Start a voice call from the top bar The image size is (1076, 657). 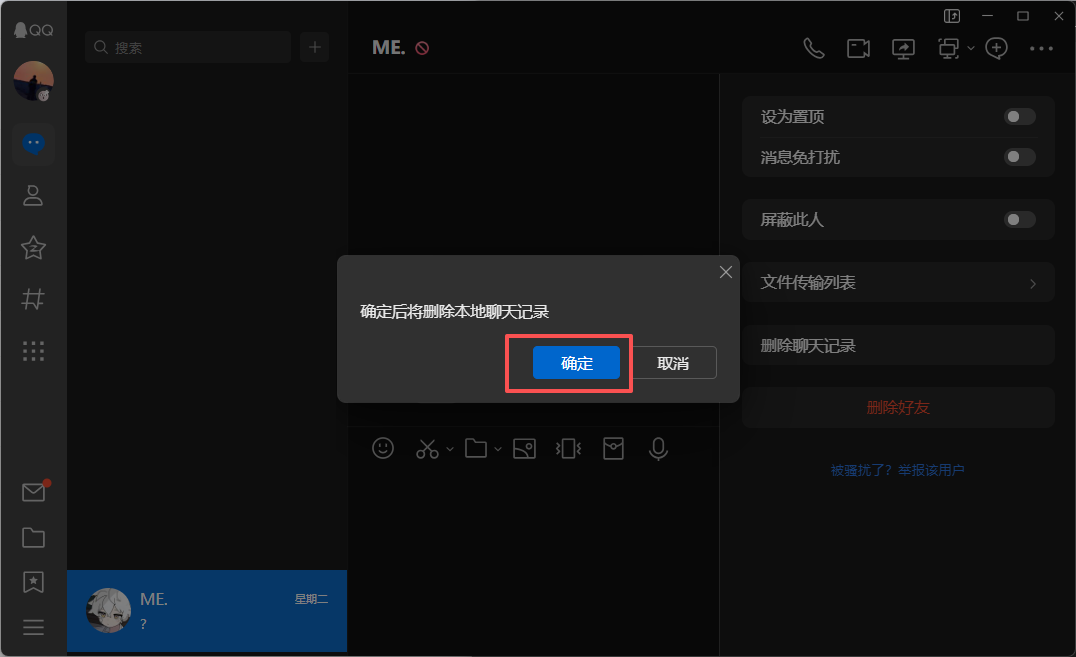click(814, 48)
